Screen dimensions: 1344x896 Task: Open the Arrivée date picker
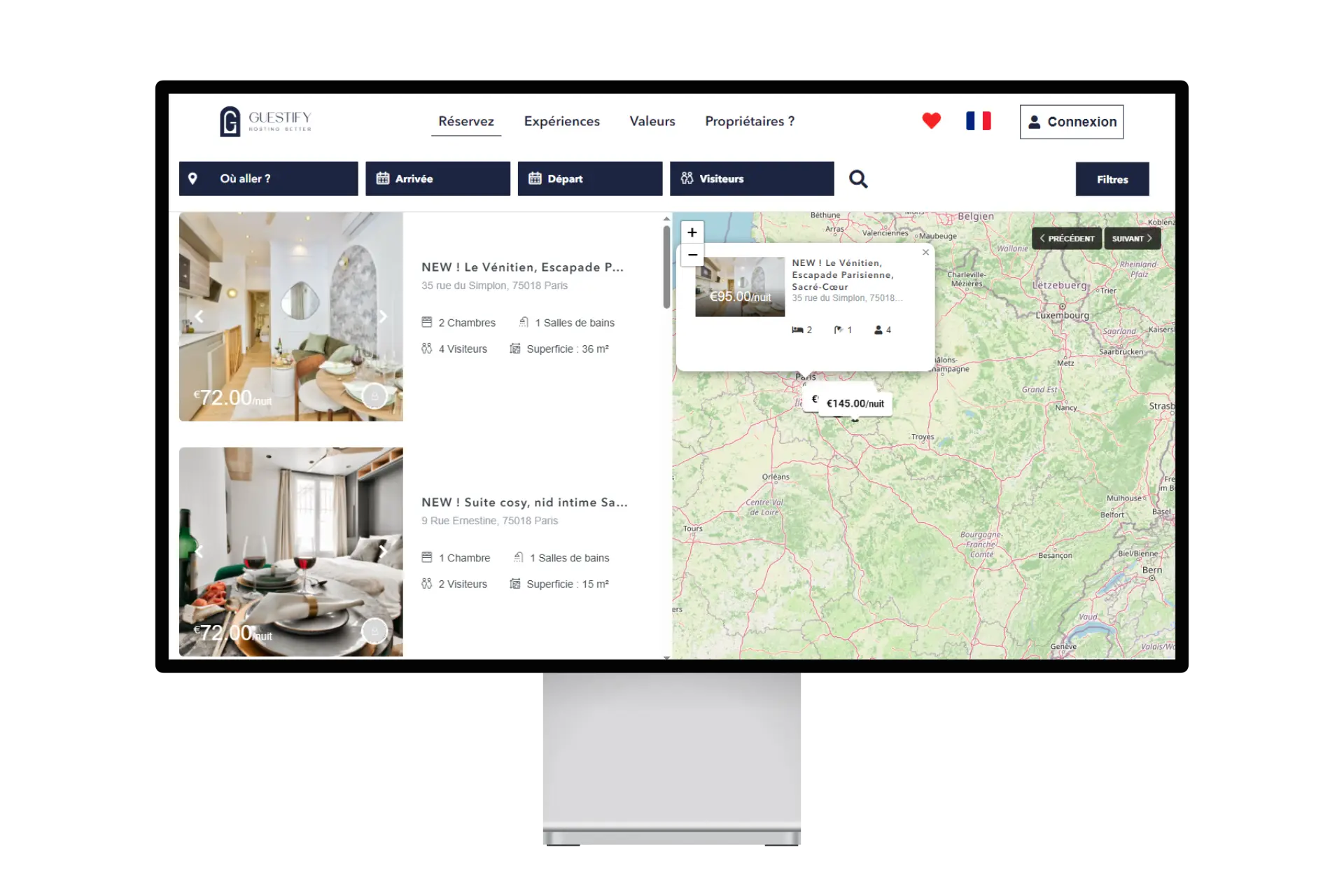[x=437, y=178]
